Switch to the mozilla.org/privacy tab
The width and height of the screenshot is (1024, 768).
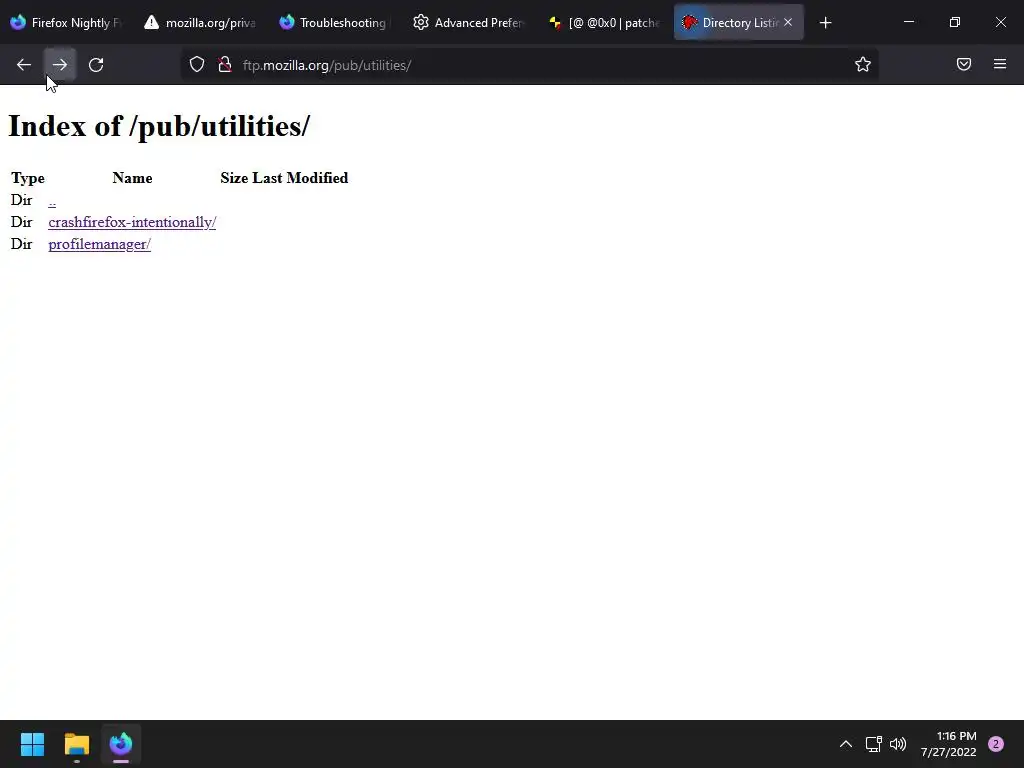pyautogui.click(x=200, y=23)
